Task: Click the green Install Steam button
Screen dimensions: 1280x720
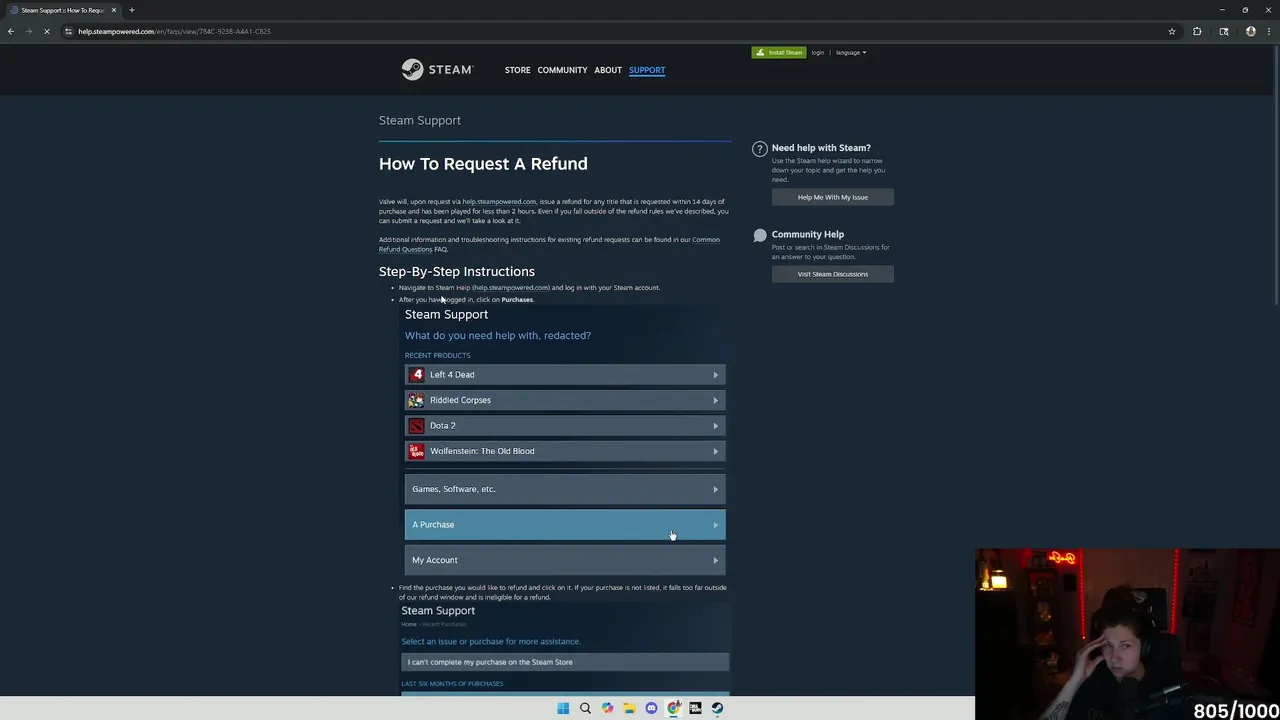Action: 779,52
